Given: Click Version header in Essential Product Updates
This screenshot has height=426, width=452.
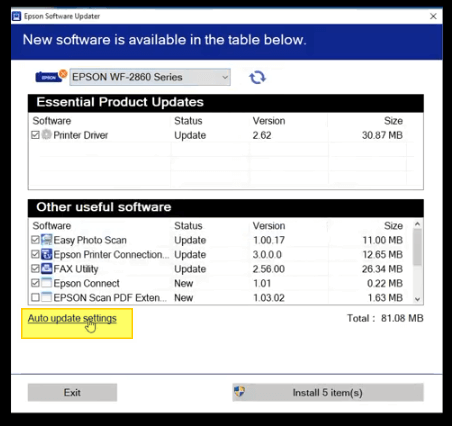Looking at the screenshot, I should pos(269,121).
